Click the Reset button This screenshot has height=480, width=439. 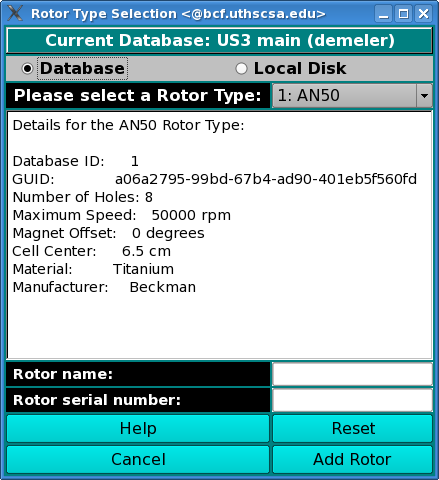pyautogui.click(x=353, y=429)
